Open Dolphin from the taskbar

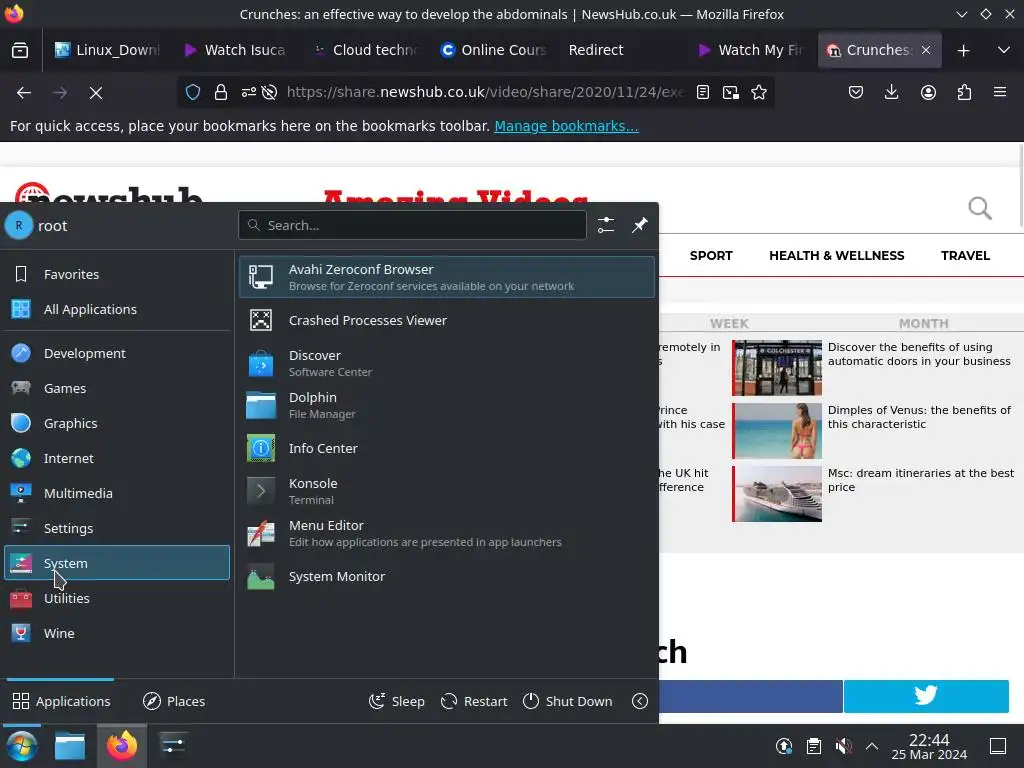point(69,746)
